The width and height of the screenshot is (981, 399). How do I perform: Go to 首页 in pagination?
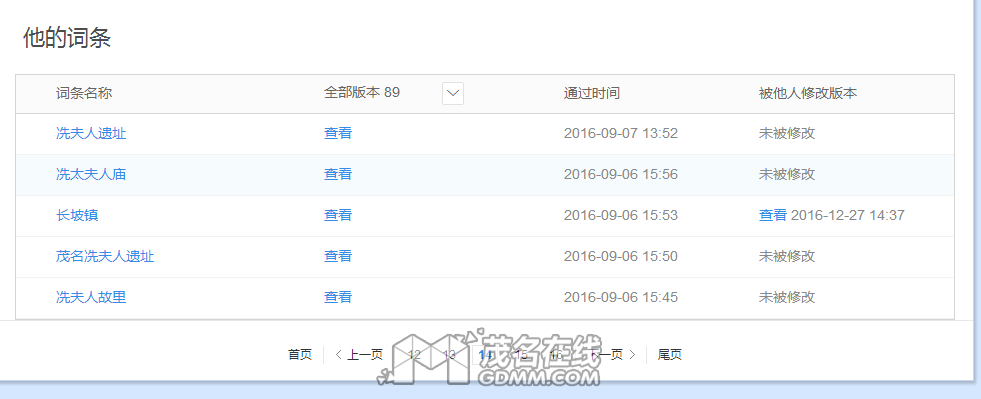(300, 355)
